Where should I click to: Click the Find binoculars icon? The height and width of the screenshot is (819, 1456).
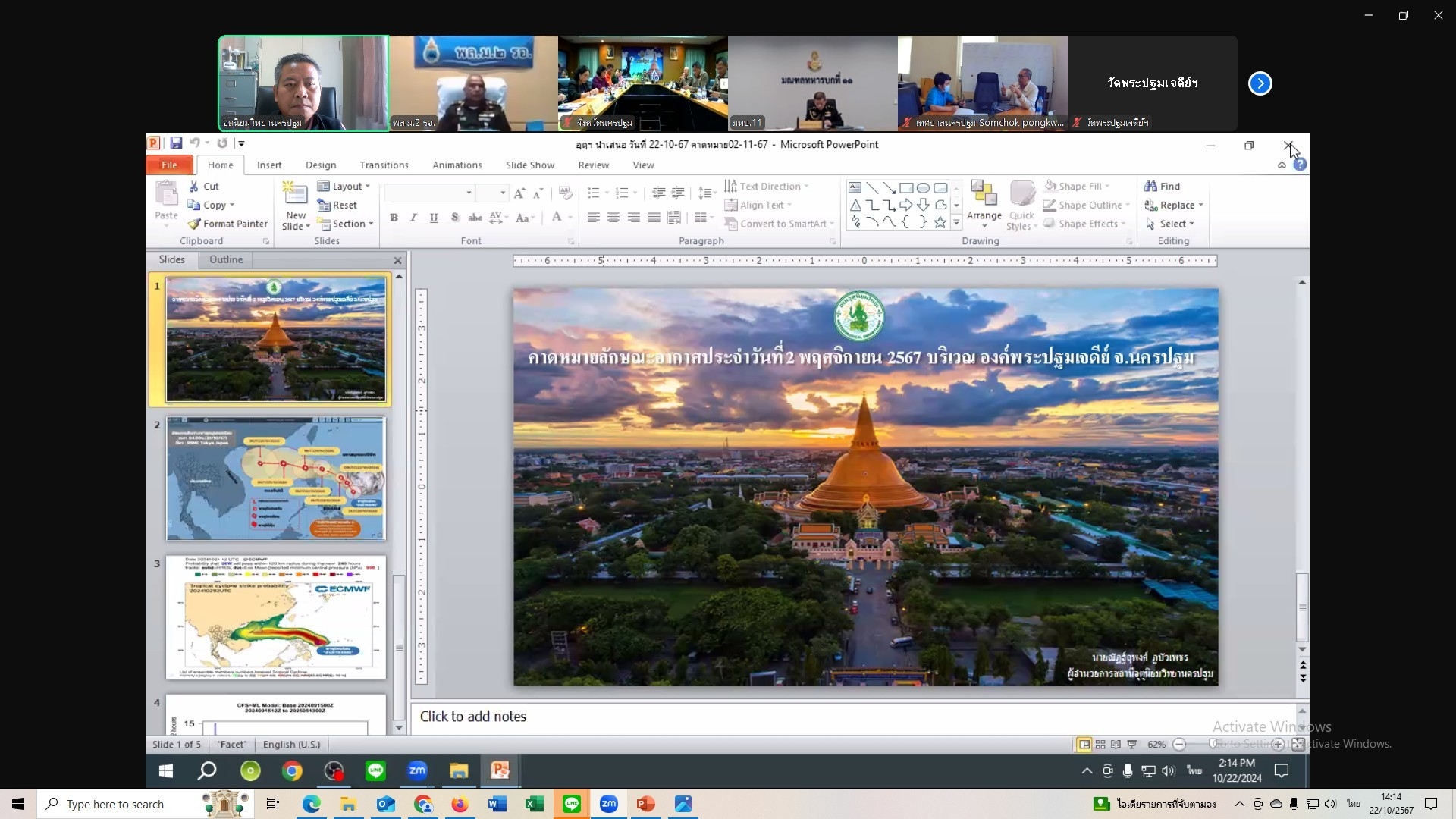click(x=1150, y=186)
